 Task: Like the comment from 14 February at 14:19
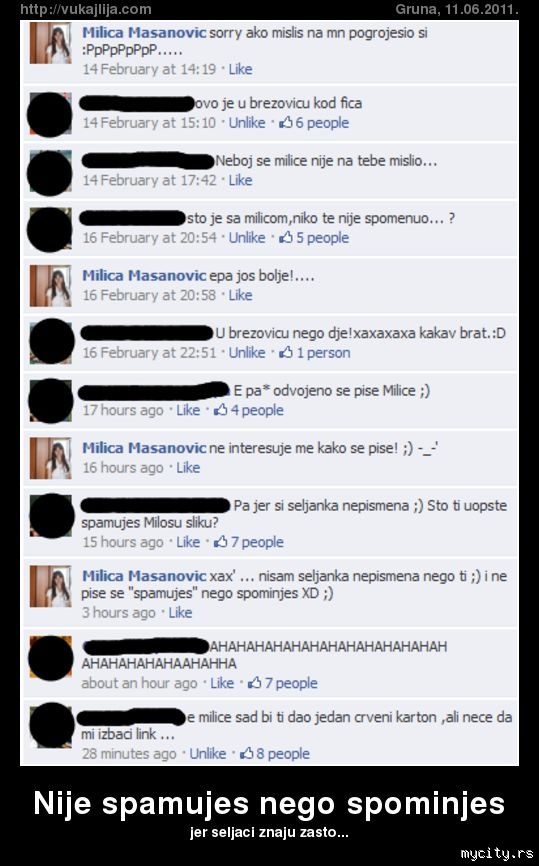coord(240,69)
